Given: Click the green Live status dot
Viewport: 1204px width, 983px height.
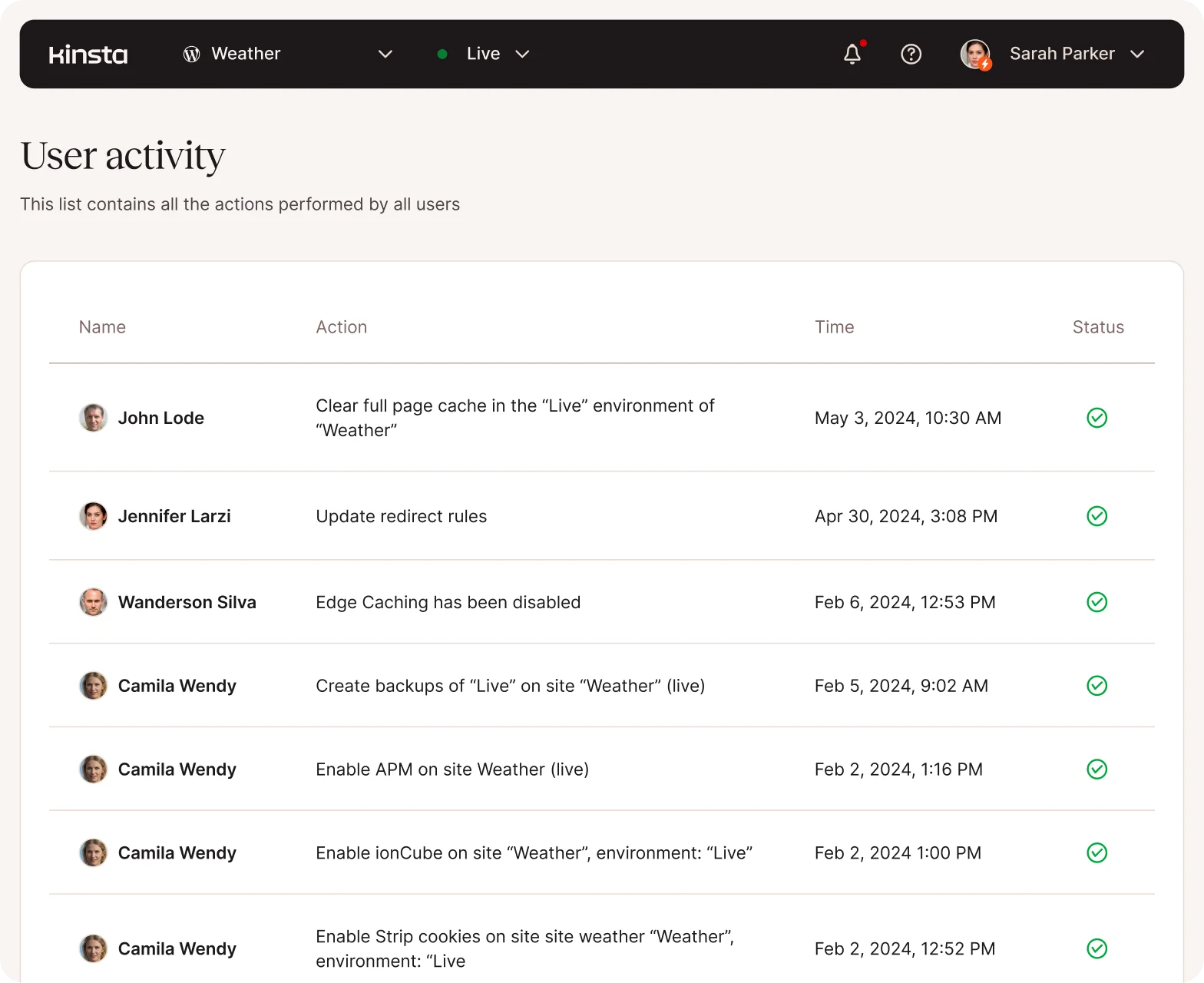Looking at the screenshot, I should click(x=442, y=54).
